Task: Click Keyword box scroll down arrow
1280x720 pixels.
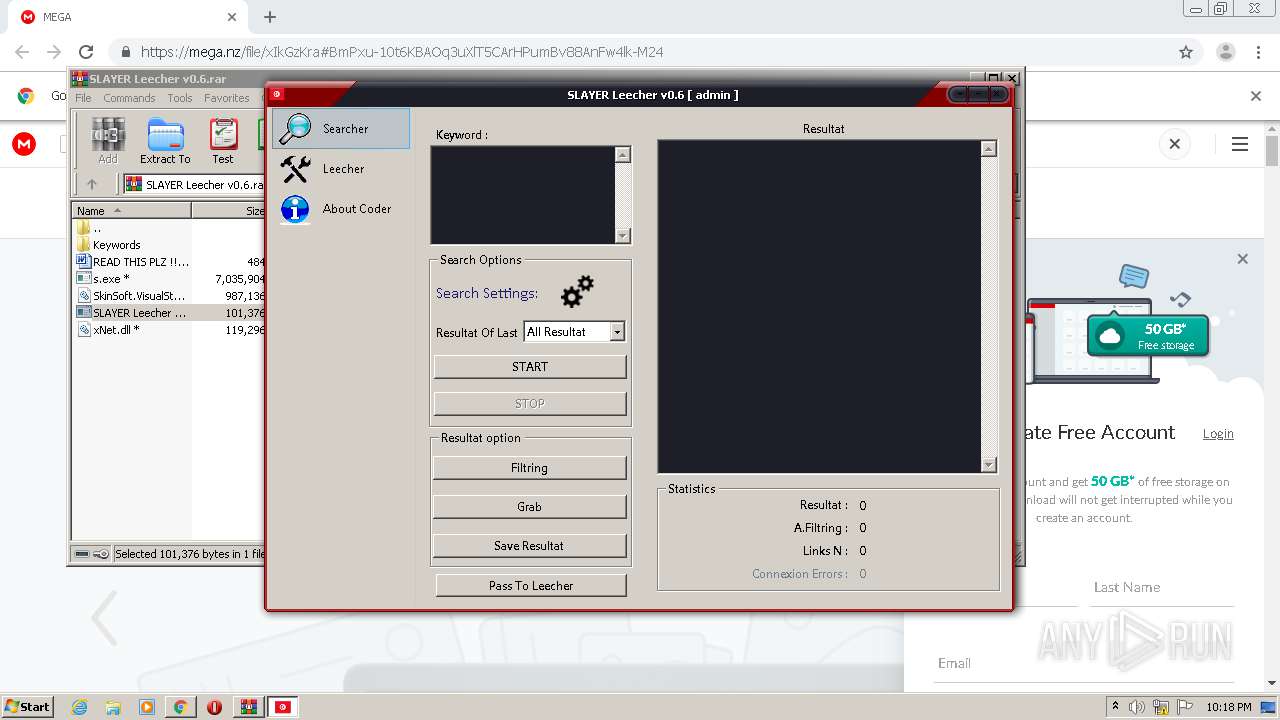Action: (623, 236)
